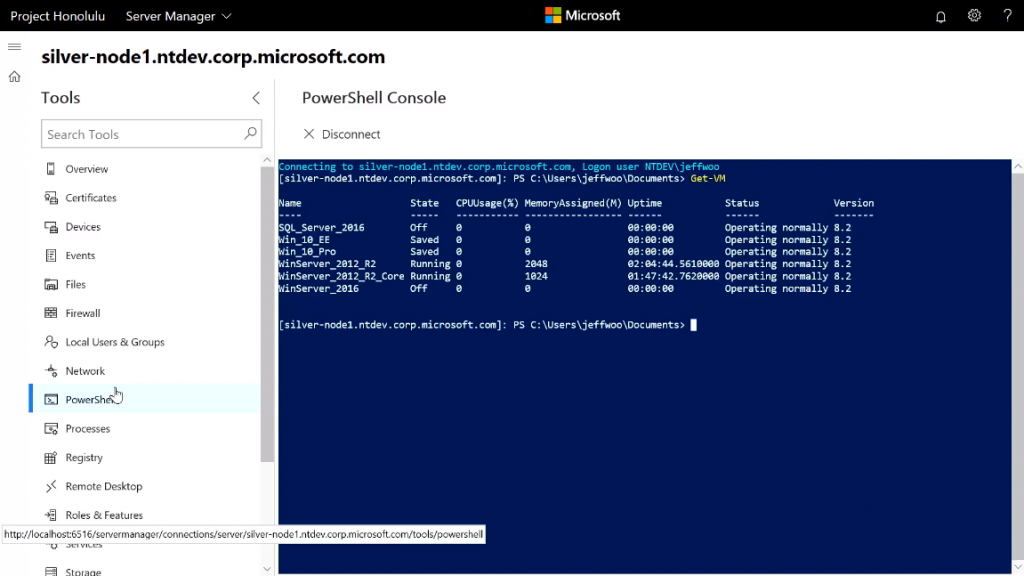Select the Network tool

coord(85,371)
